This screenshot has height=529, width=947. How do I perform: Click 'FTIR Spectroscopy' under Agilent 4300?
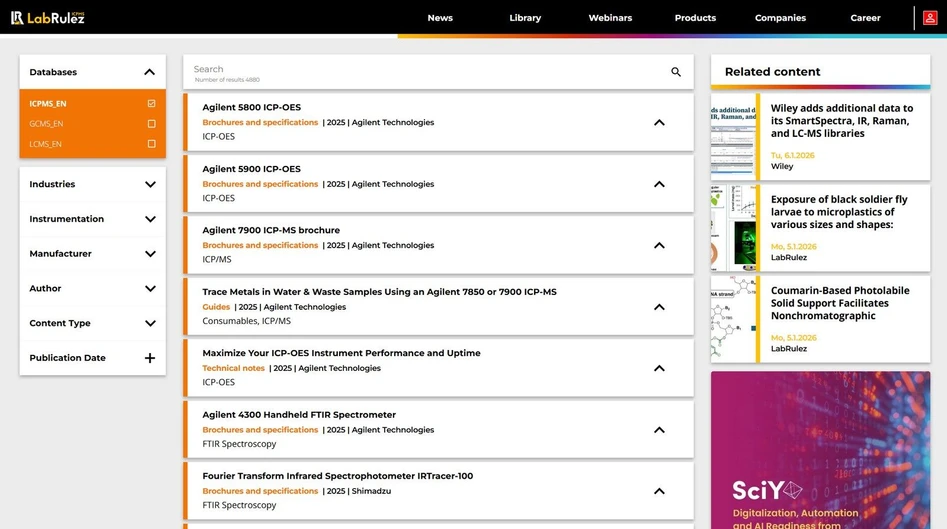(239, 444)
